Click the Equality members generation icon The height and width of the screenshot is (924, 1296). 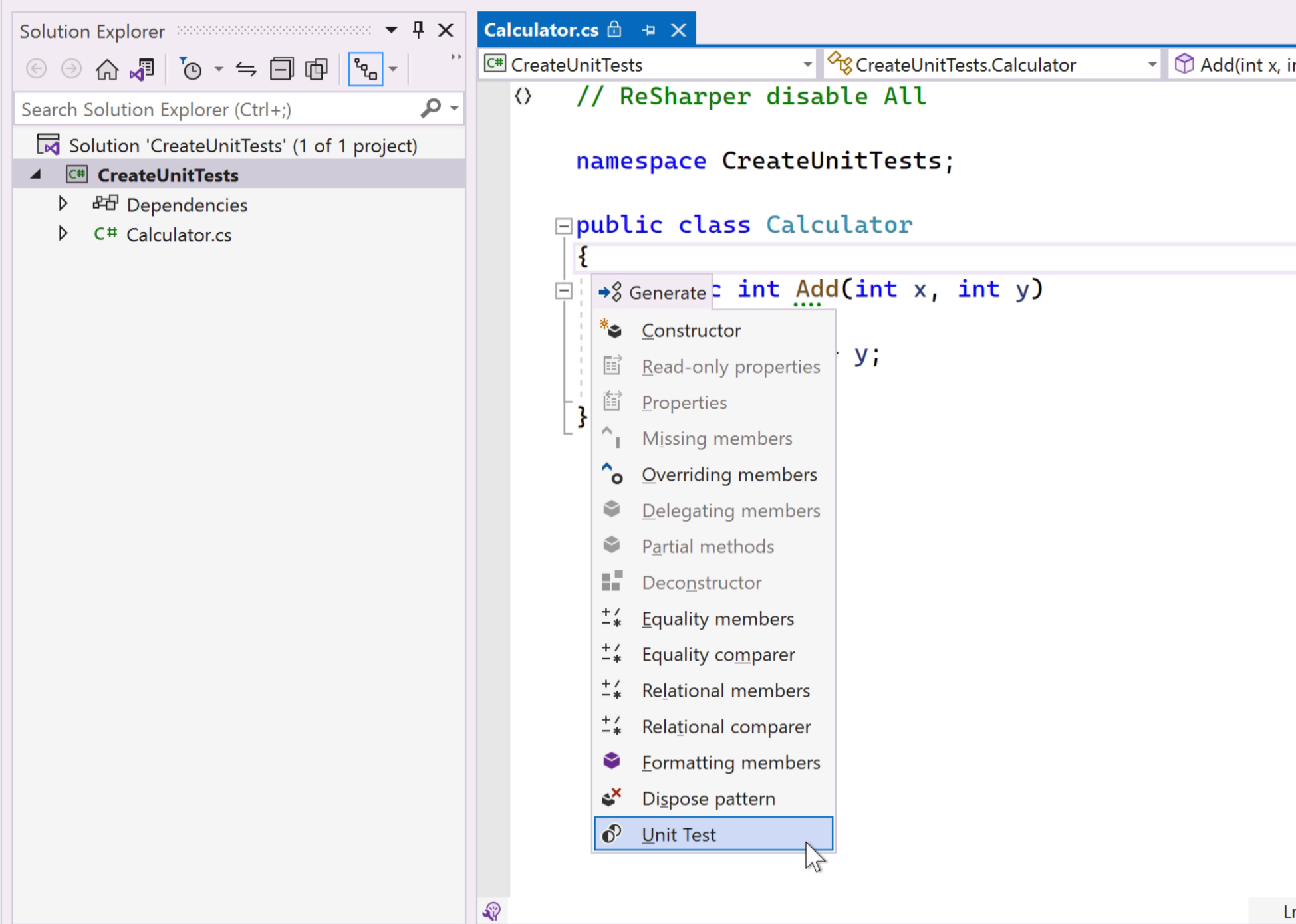pos(611,618)
